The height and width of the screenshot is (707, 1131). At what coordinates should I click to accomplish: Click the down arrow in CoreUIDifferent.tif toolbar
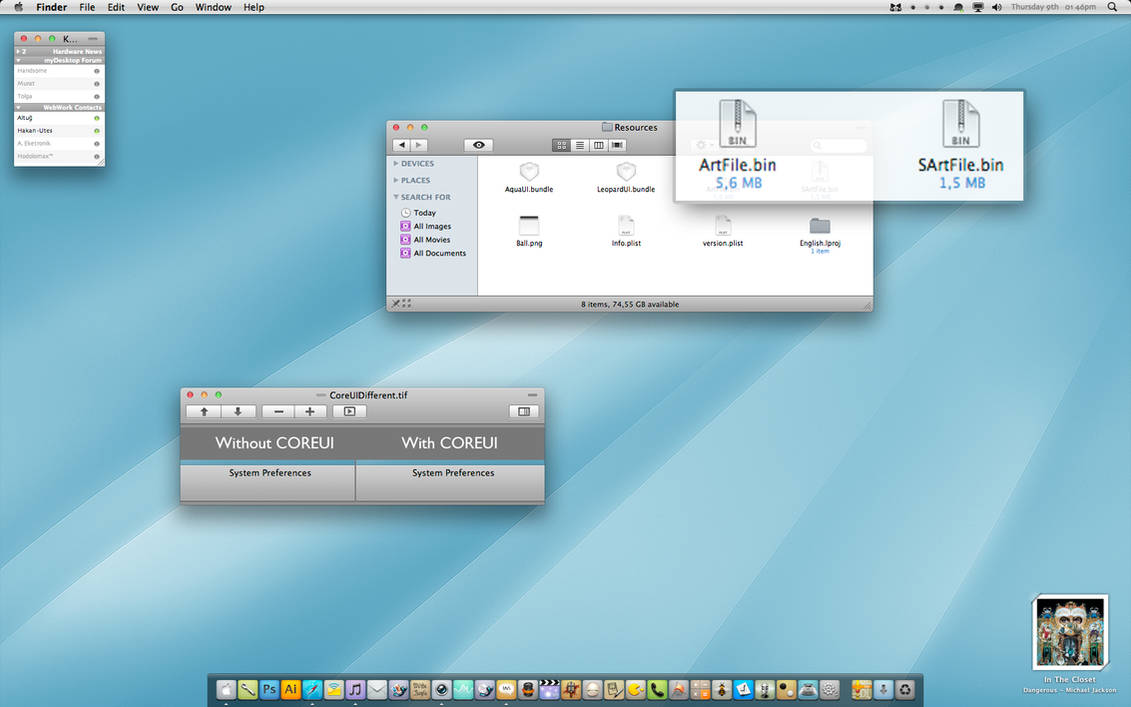237,411
